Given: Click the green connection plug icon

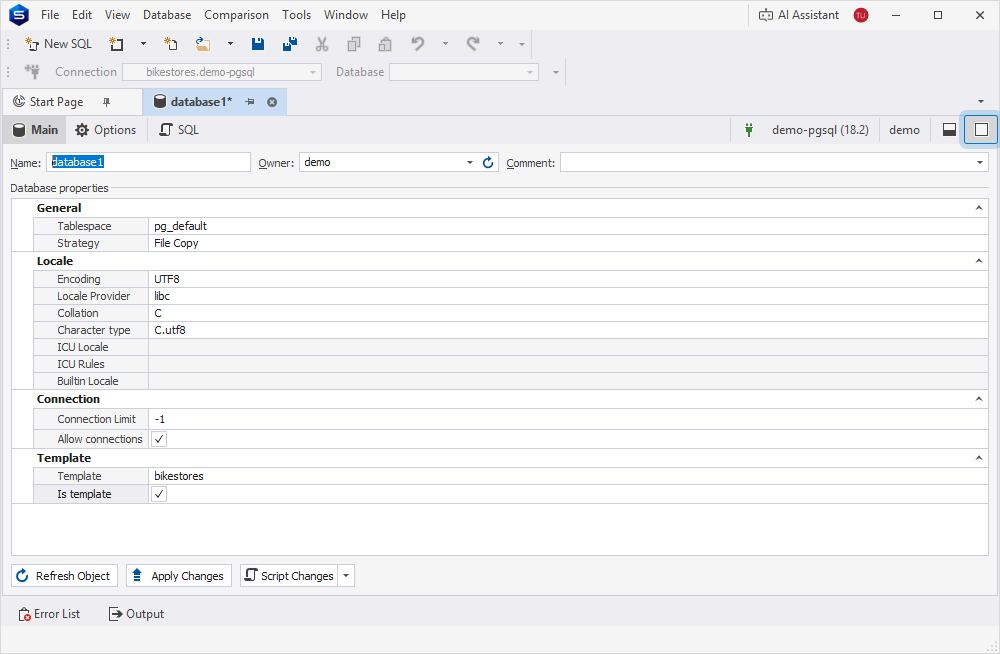Looking at the screenshot, I should pos(749,130).
